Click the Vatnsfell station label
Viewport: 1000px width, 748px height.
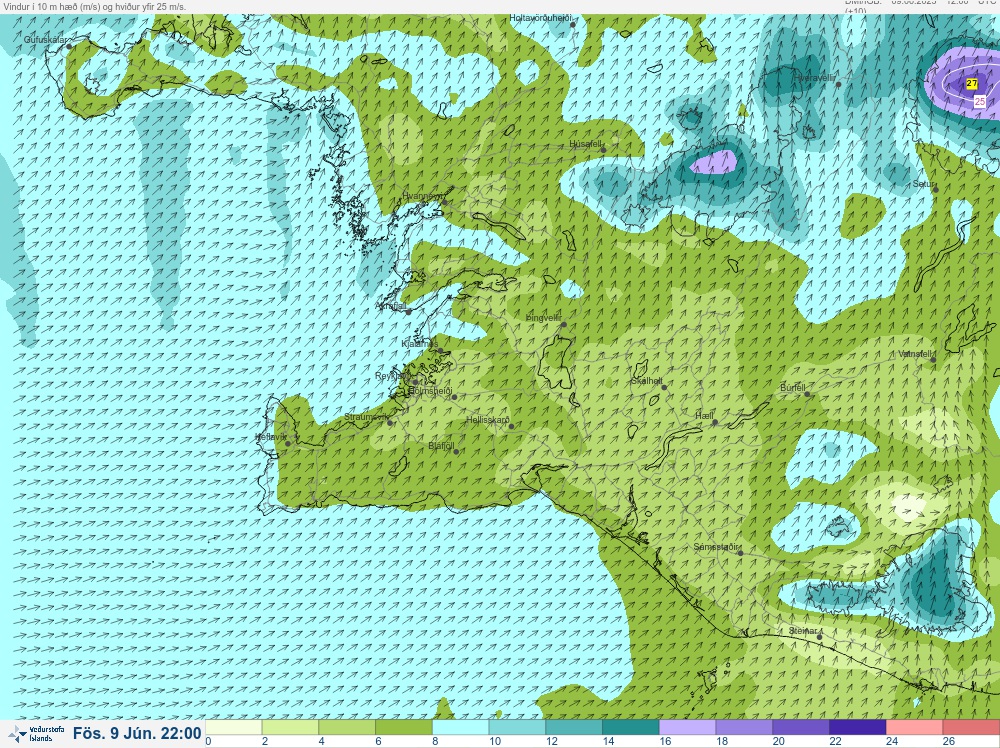pyautogui.click(x=915, y=354)
